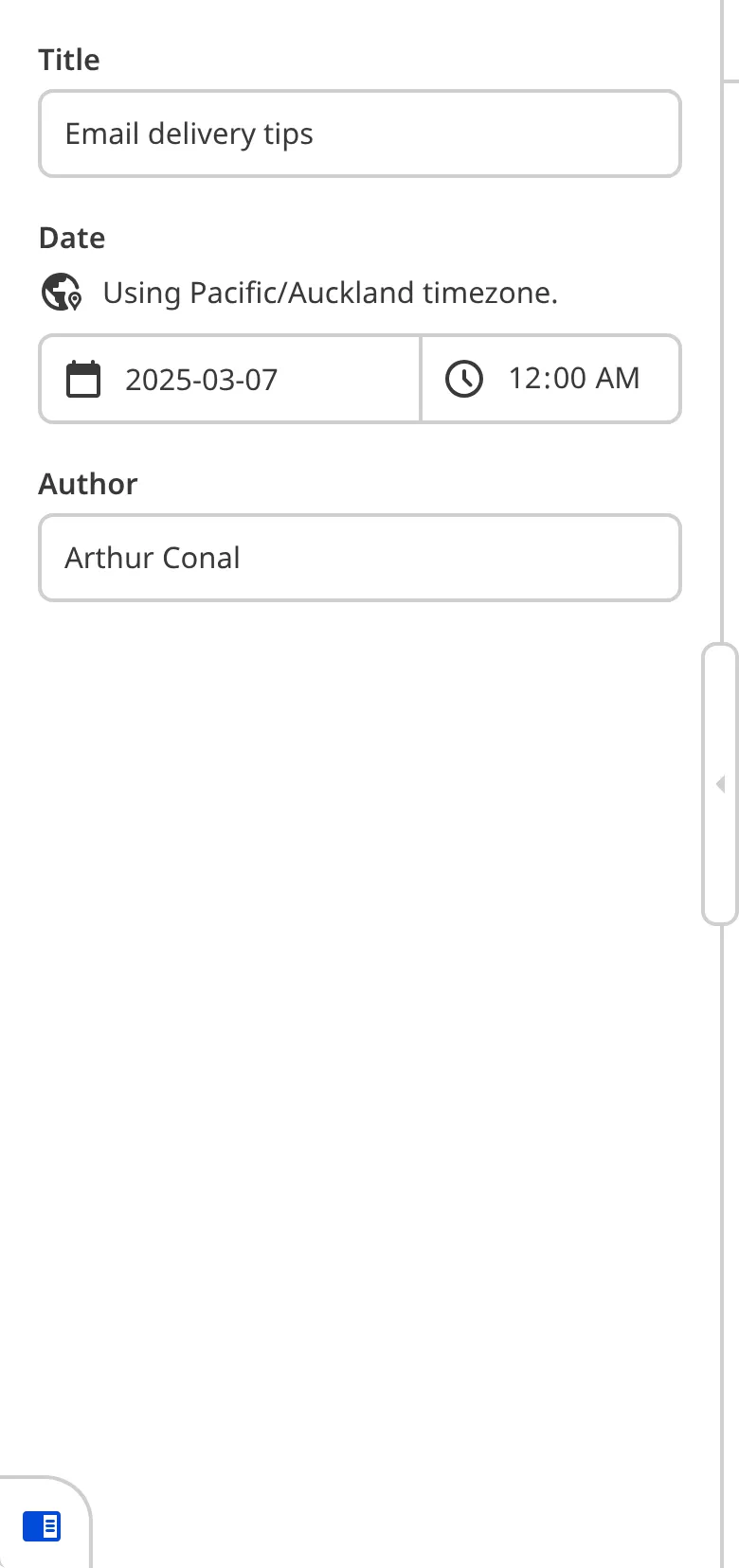
Task: Click the Using Pacific/Auckland timezone text
Action: click(330, 293)
